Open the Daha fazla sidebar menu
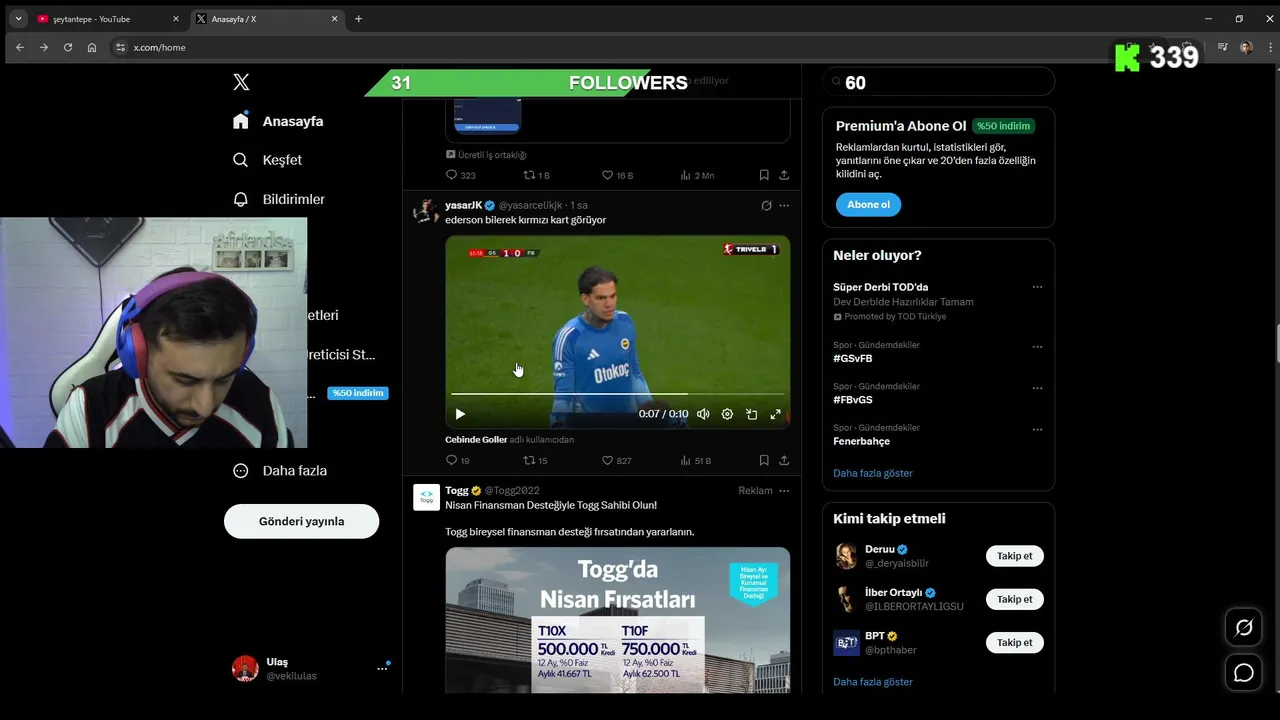The height and width of the screenshot is (720, 1280). (x=279, y=470)
